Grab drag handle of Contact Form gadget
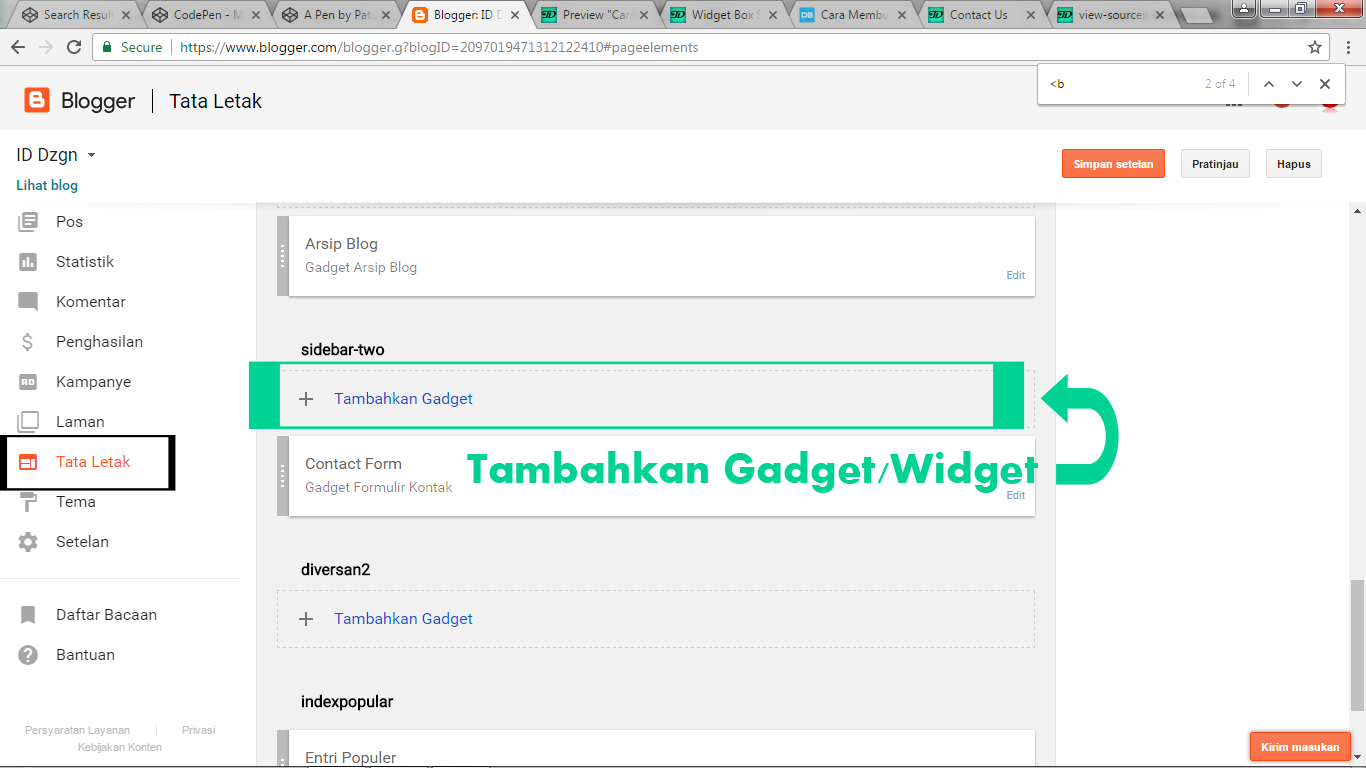The width and height of the screenshot is (1366, 768). pyautogui.click(x=283, y=476)
